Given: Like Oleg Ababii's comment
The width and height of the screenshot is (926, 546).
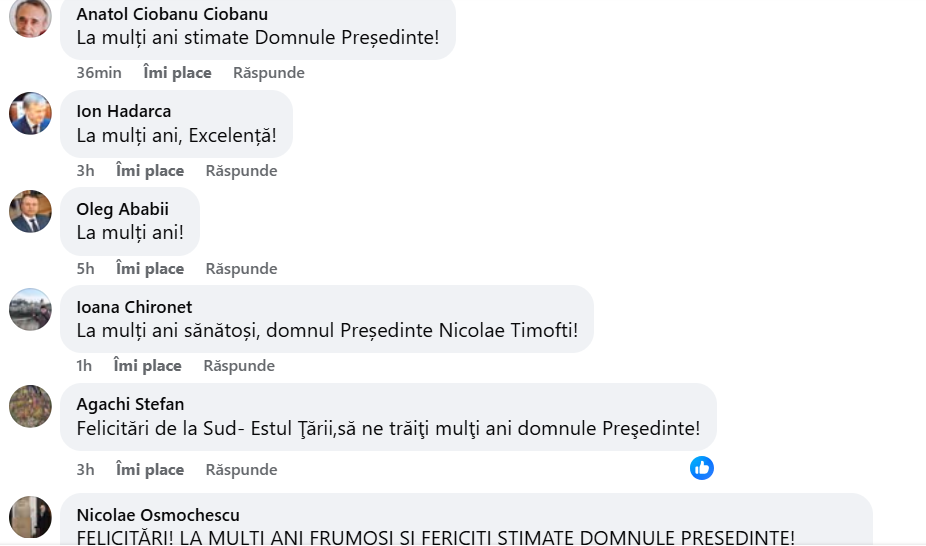Looking at the screenshot, I should [150, 269].
